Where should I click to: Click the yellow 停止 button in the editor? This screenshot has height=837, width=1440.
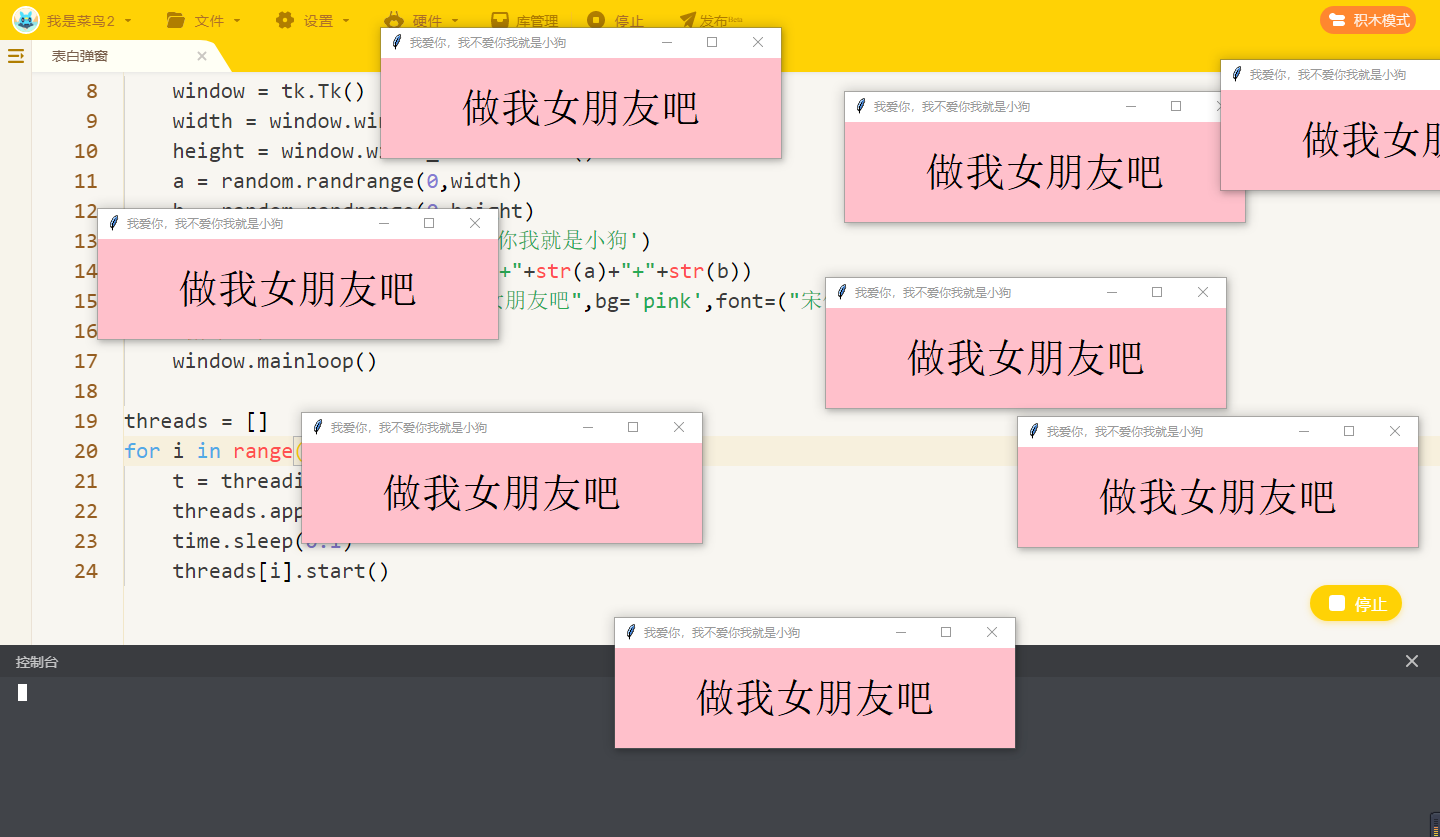(x=1356, y=603)
